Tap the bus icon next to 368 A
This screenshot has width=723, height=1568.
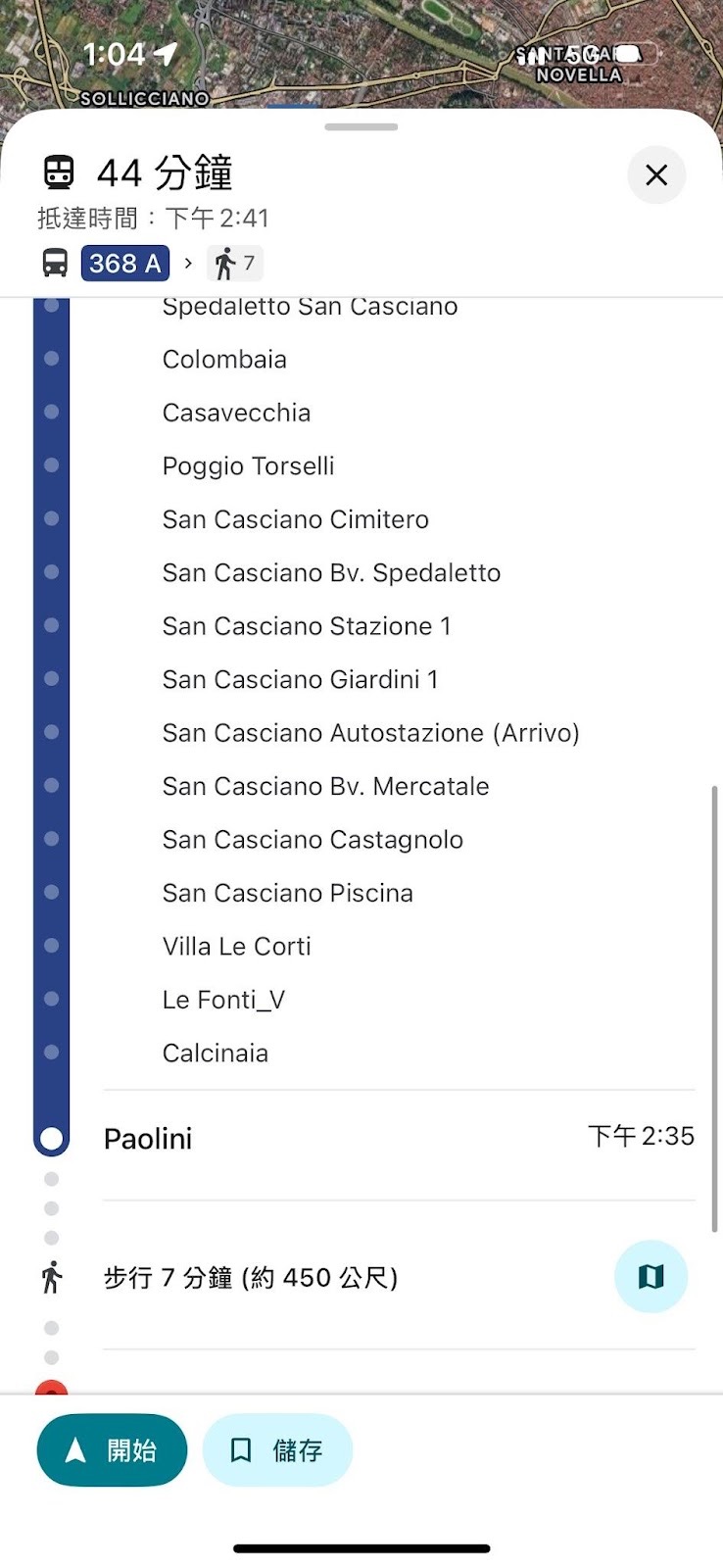(55, 263)
